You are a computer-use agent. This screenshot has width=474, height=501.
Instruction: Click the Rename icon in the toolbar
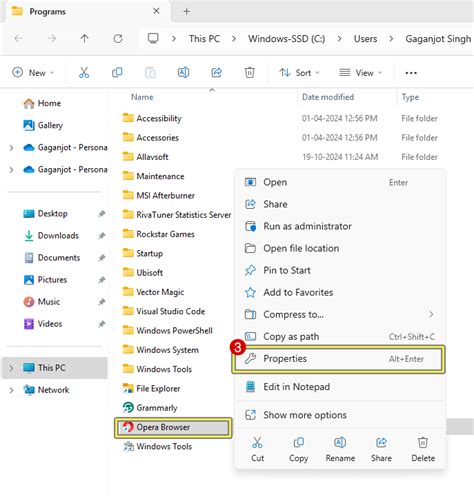(x=183, y=72)
